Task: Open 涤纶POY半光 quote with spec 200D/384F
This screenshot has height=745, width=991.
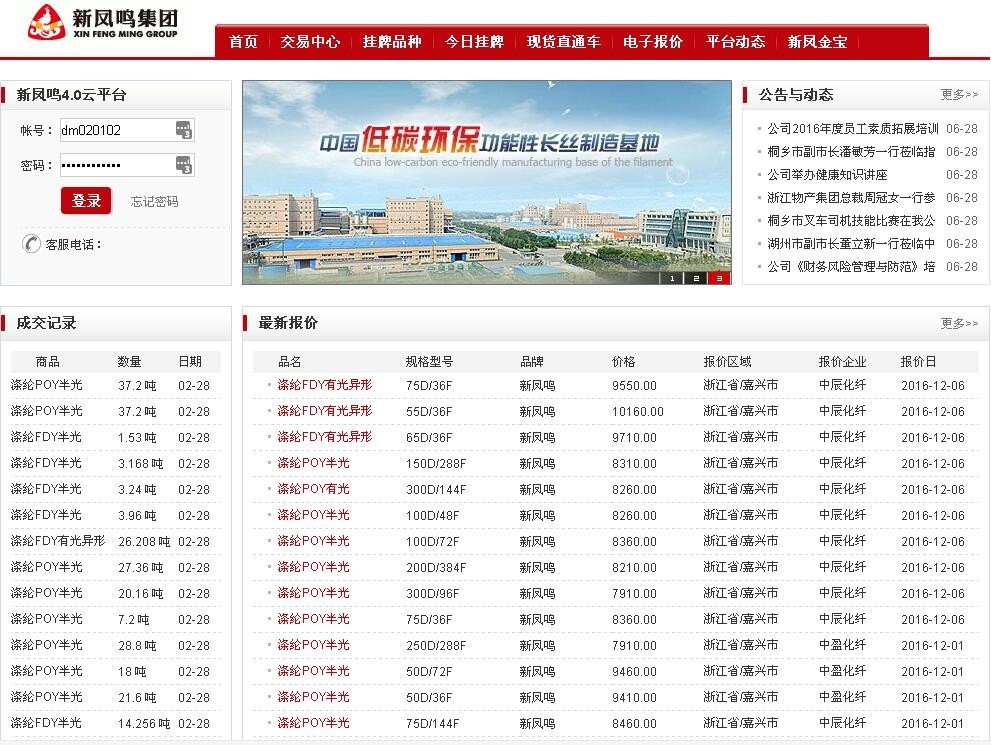Action: pos(313,567)
